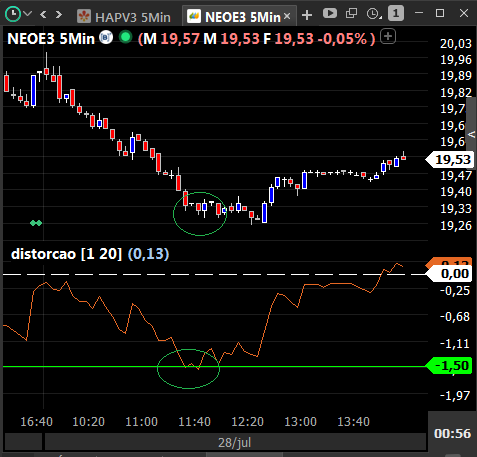Click the green diamond marker on the chart

[x=36, y=223]
